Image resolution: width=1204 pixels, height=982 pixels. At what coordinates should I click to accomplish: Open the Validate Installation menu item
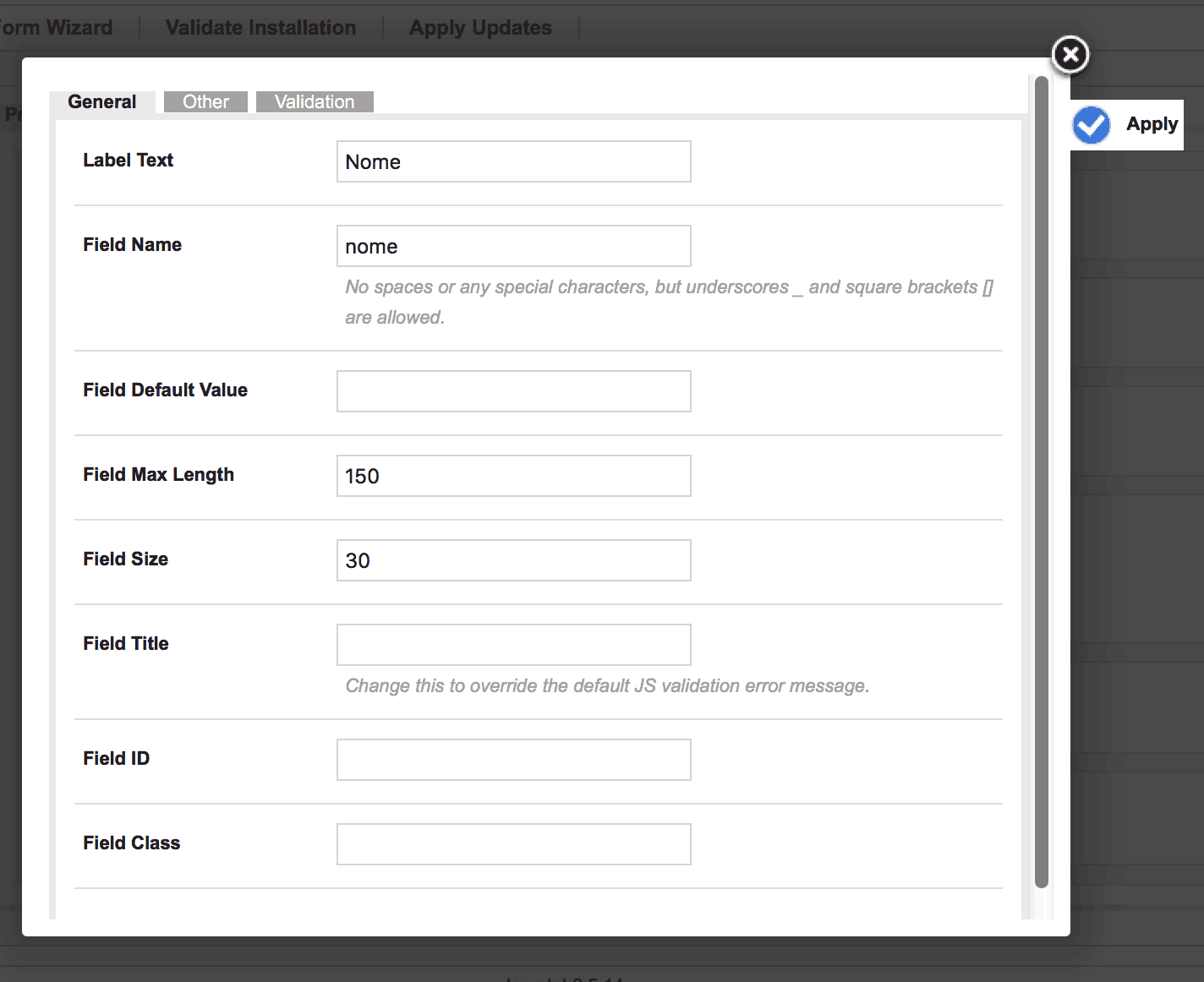tap(260, 28)
